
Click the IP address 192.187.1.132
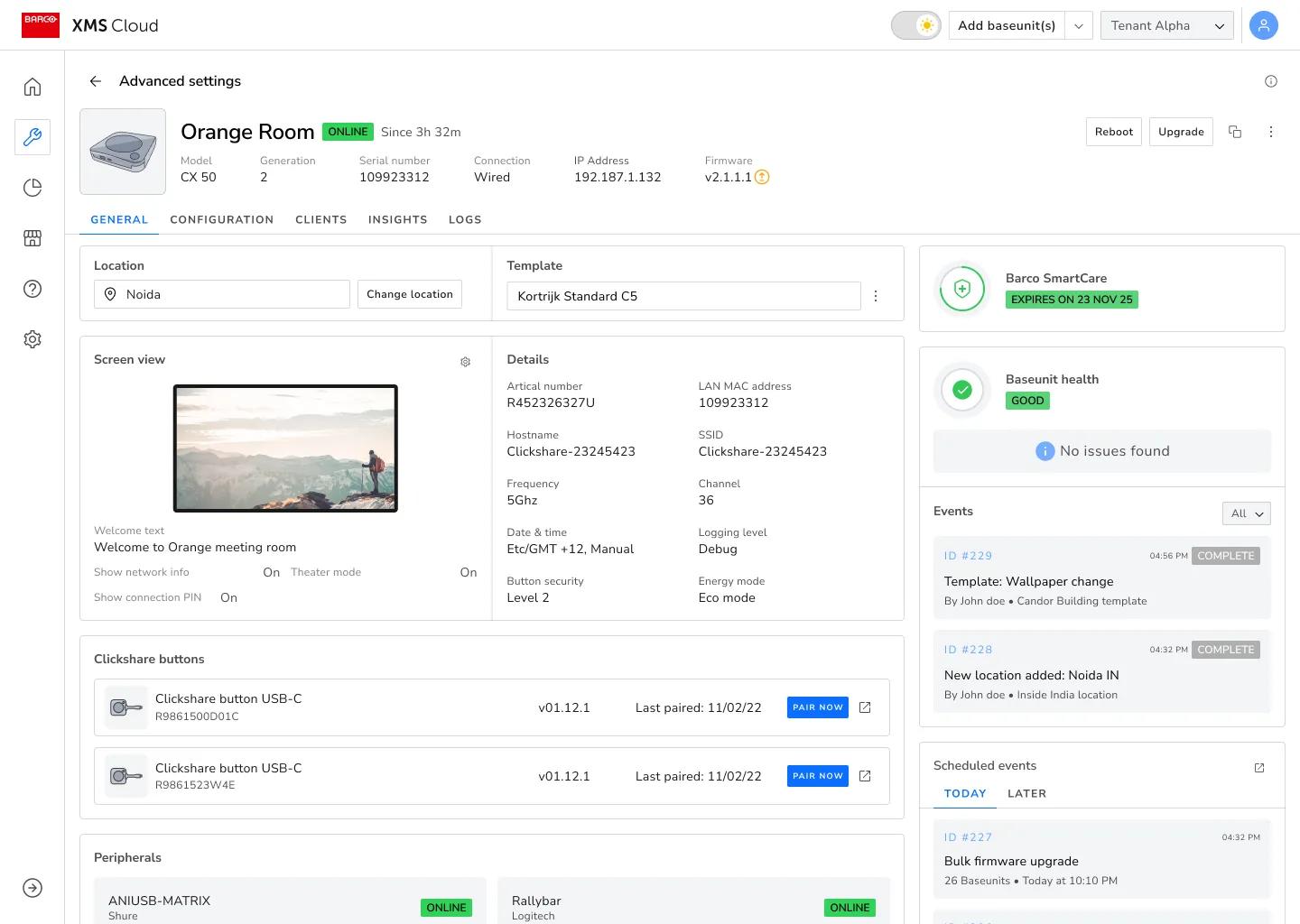point(617,177)
